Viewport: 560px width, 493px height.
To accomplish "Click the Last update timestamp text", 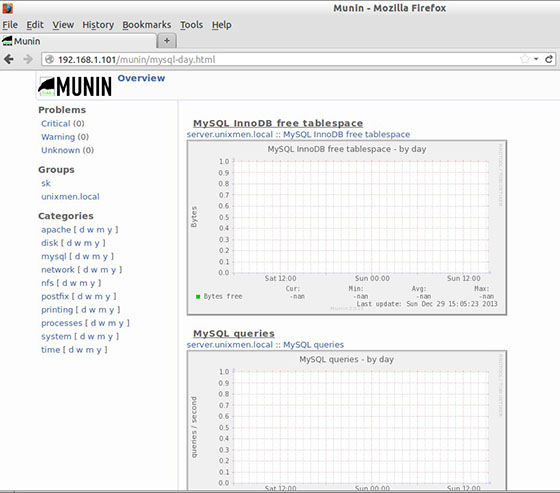I will pyautogui.click(x=427, y=304).
